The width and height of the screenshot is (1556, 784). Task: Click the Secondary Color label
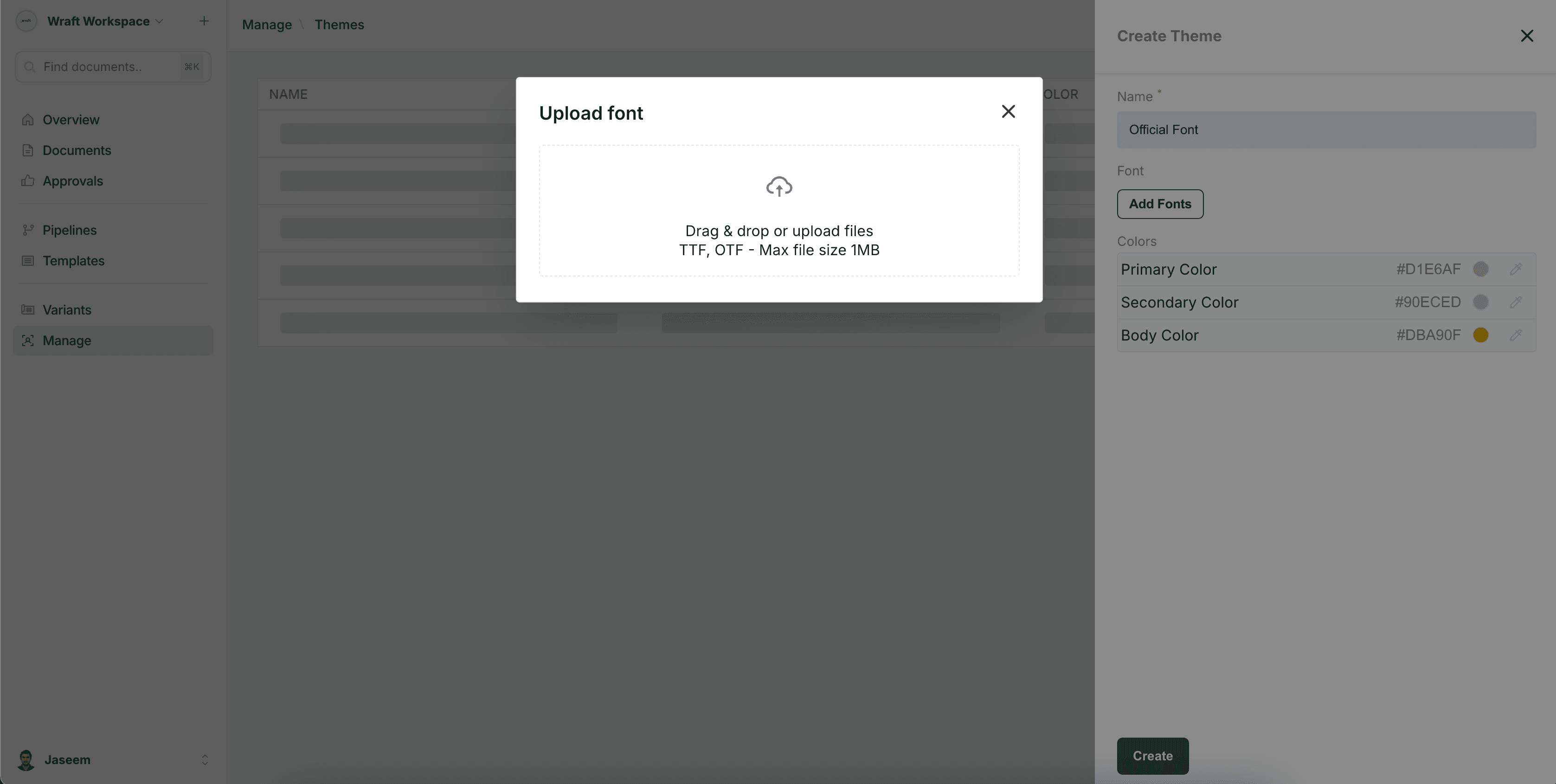(1179, 302)
